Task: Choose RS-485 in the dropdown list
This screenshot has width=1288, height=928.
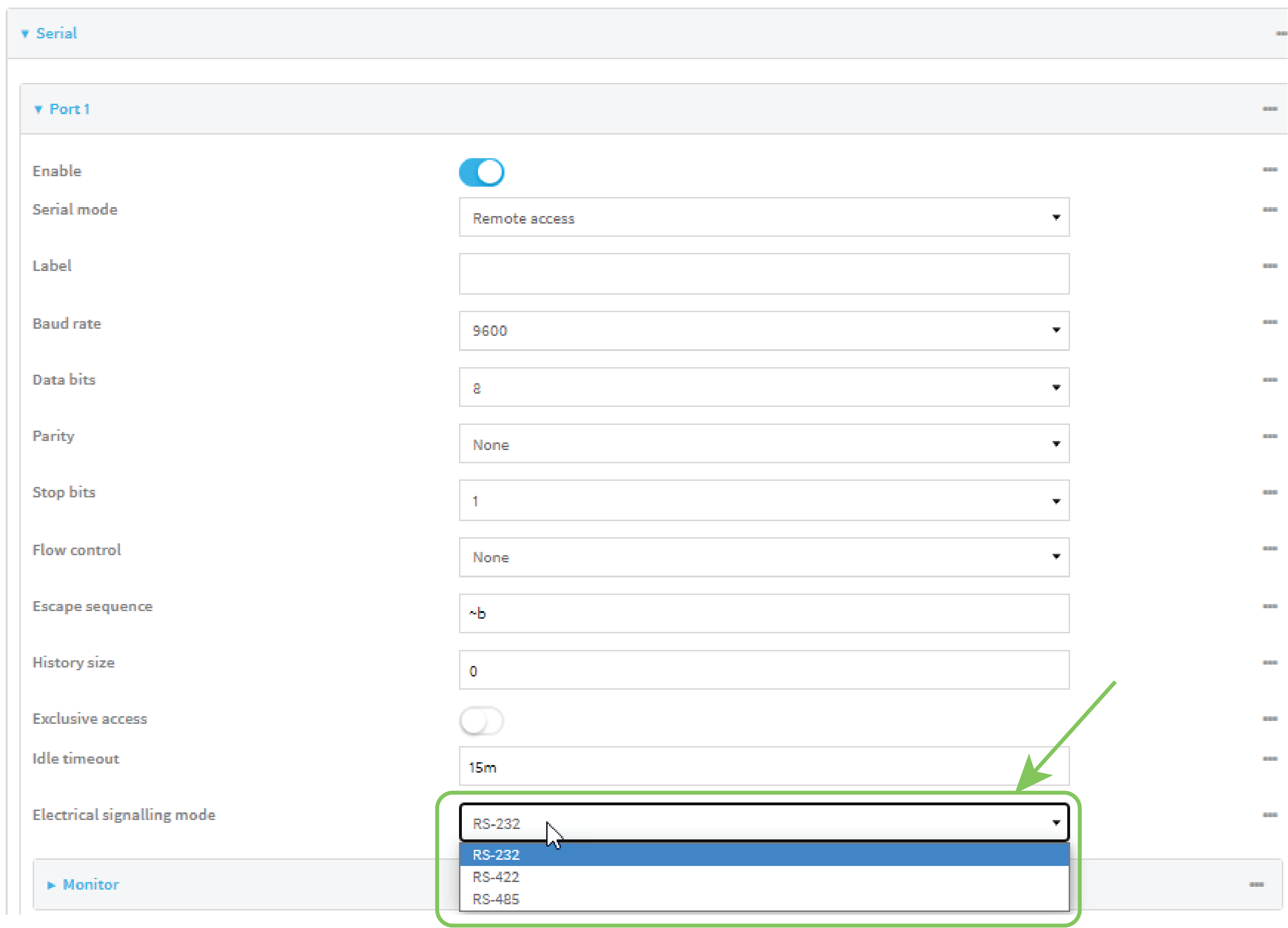Action: tap(496, 899)
